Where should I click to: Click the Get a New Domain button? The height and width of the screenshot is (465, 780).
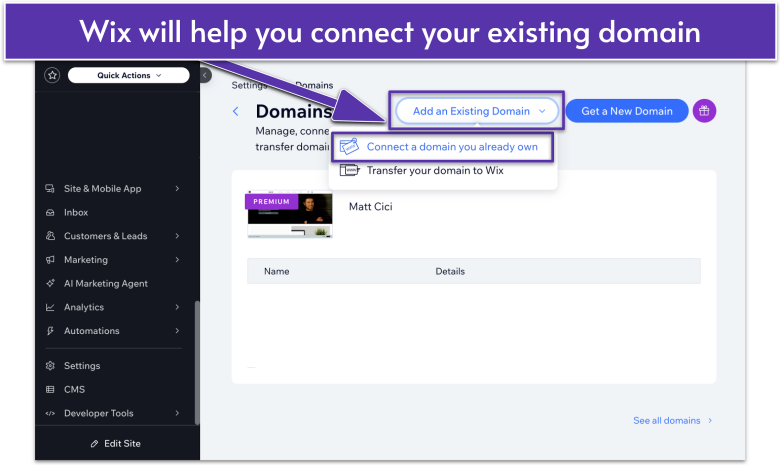coord(627,111)
